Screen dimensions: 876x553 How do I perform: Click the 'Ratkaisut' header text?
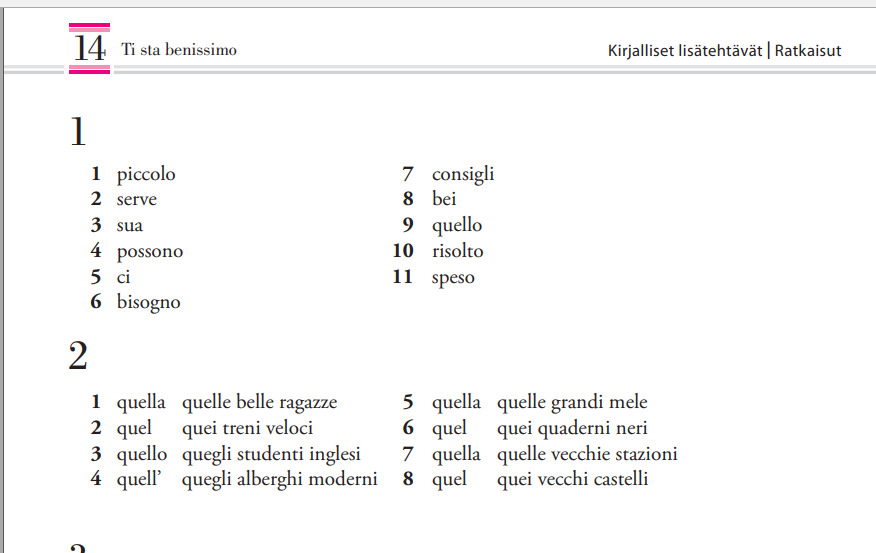(x=808, y=51)
